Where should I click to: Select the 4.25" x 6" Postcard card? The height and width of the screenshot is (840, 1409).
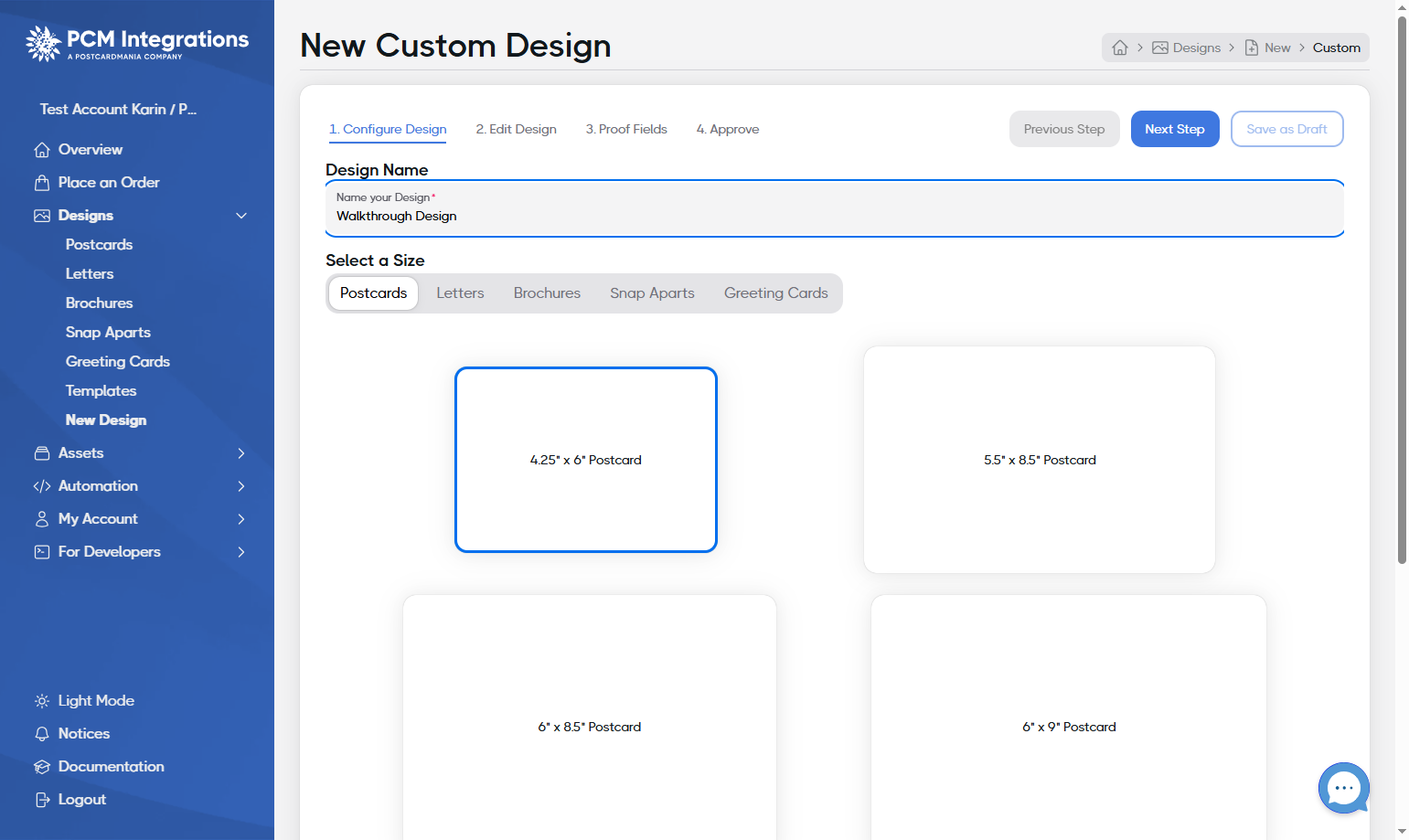coord(586,460)
